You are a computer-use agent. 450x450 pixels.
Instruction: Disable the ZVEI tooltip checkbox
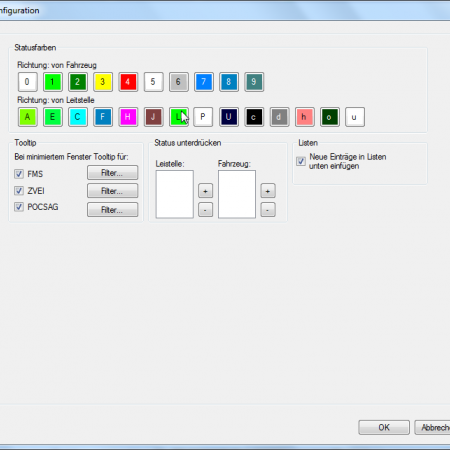(19, 191)
